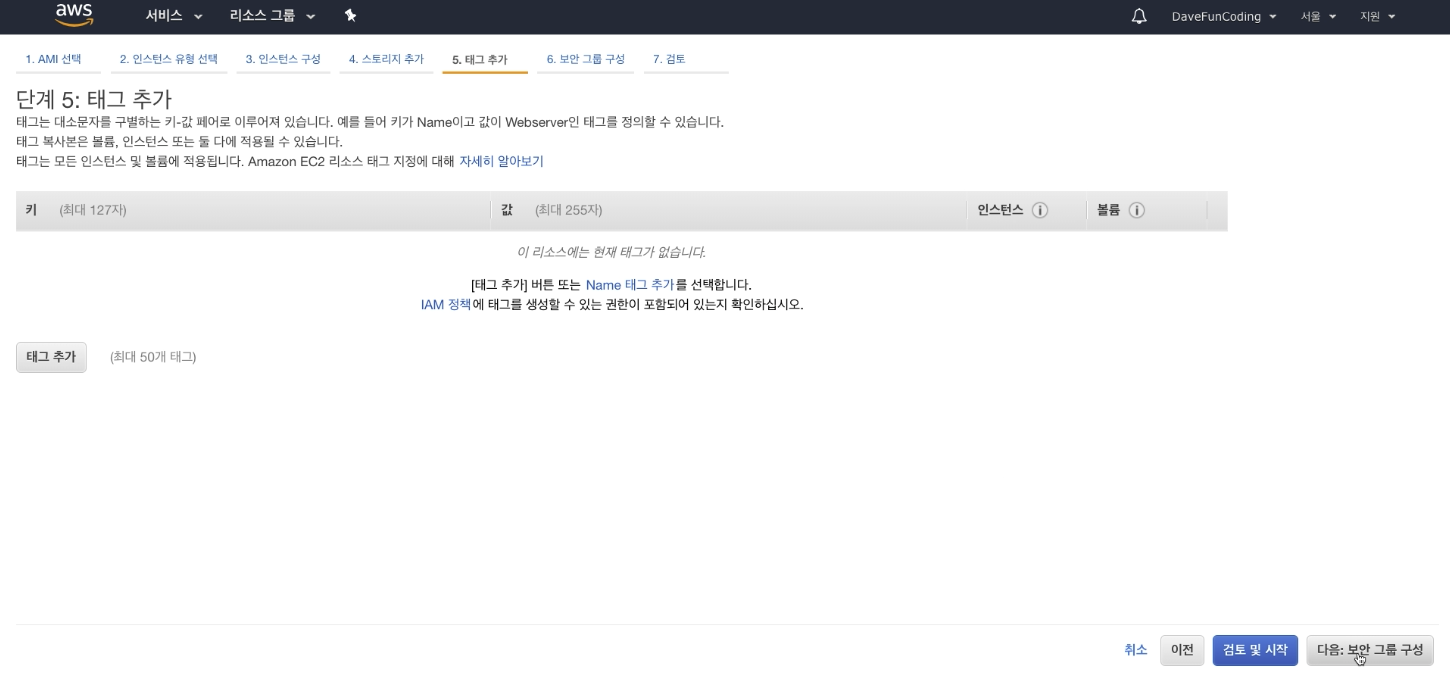Go to step 1. AMI 선택 tab
The width and height of the screenshot is (1450, 684).
click(54, 59)
